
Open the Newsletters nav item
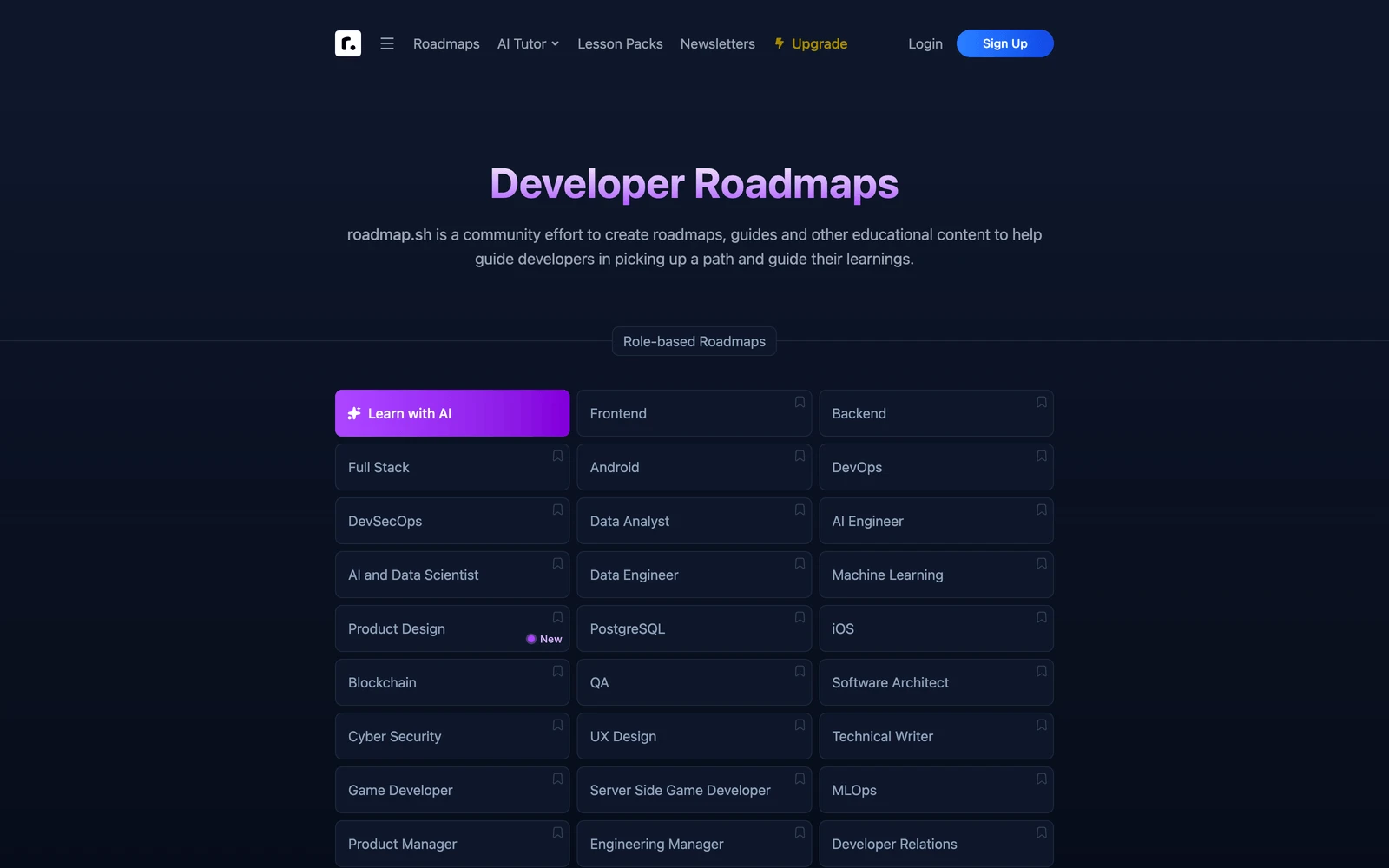717,43
